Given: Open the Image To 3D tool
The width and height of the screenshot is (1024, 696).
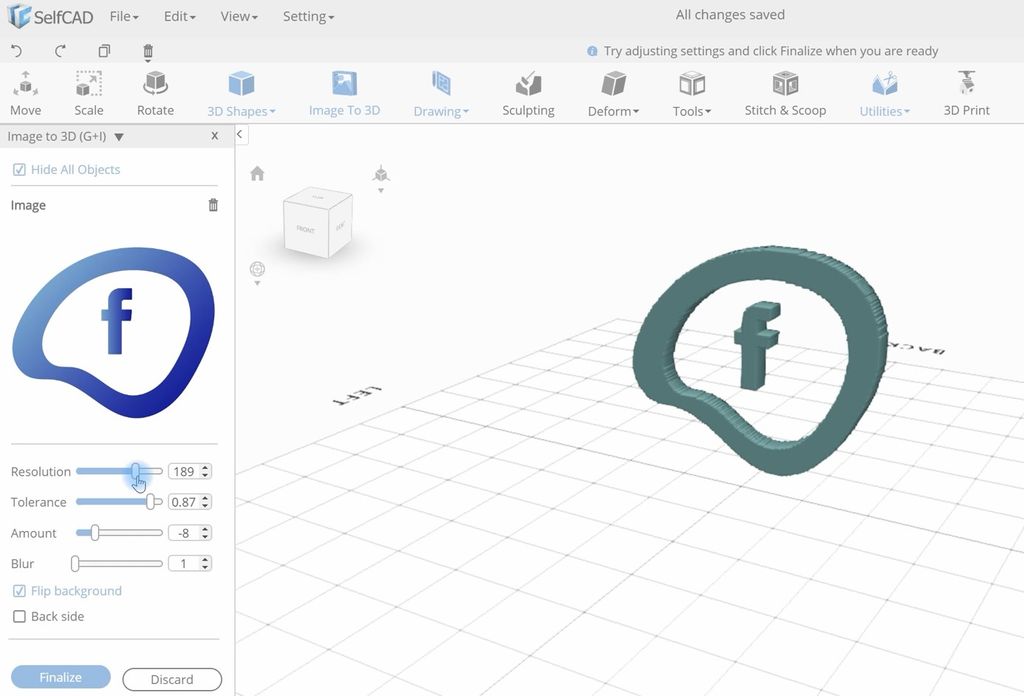Looking at the screenshot, I should (344, 94).
